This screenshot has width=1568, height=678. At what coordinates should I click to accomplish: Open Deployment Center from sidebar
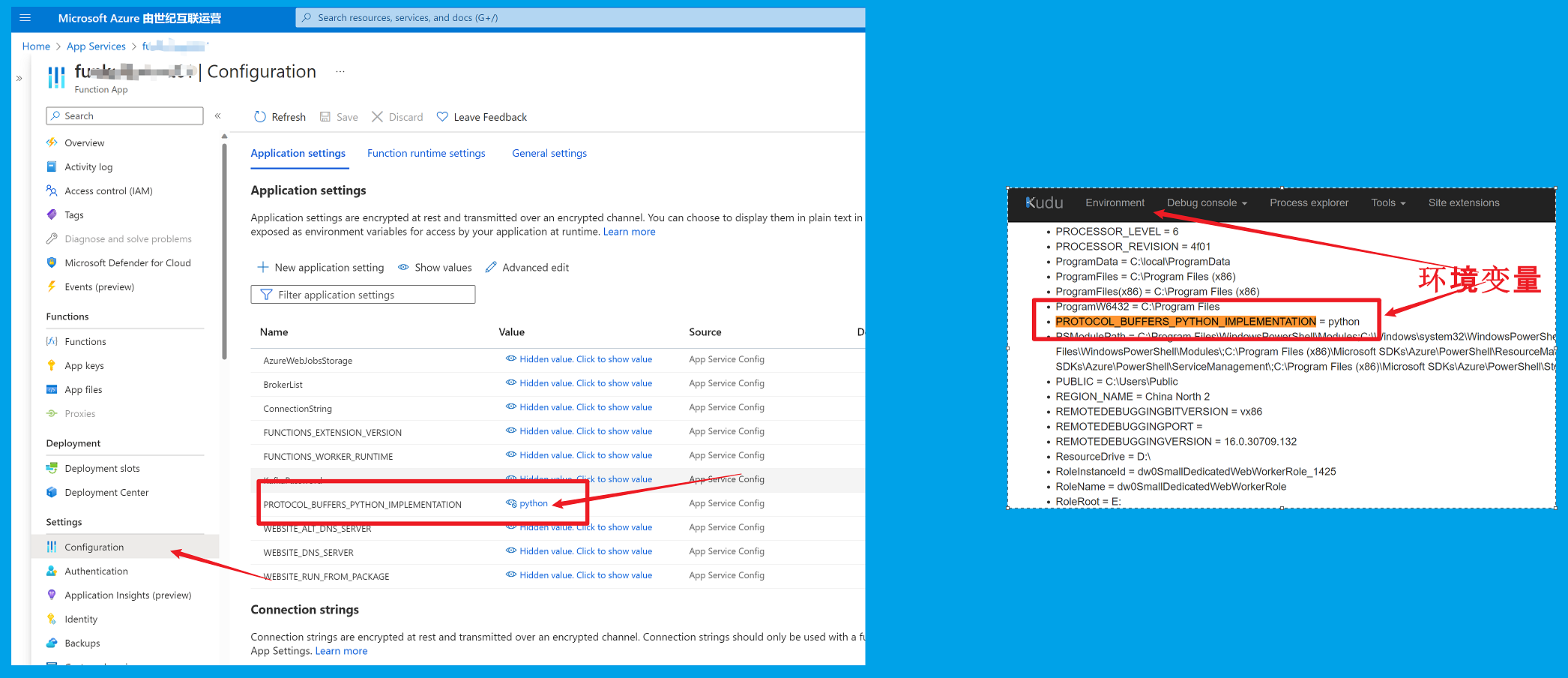click(106, 493)
